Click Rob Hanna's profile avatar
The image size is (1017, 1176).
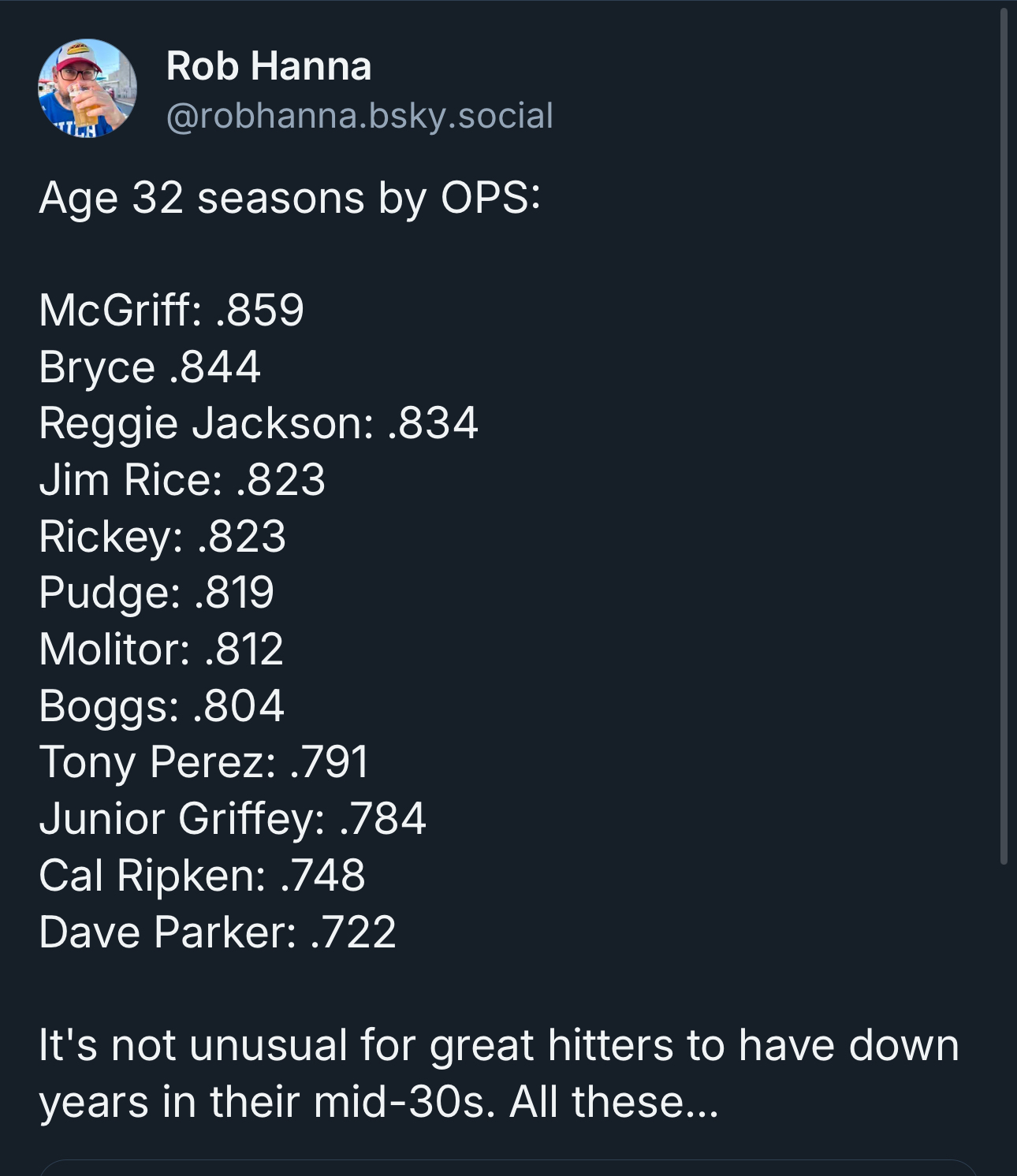(88, 88)
